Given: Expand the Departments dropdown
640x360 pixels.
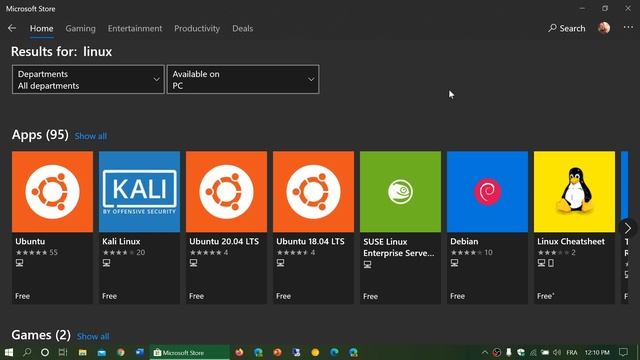Looking at the screenshot, I should point(88,79).
